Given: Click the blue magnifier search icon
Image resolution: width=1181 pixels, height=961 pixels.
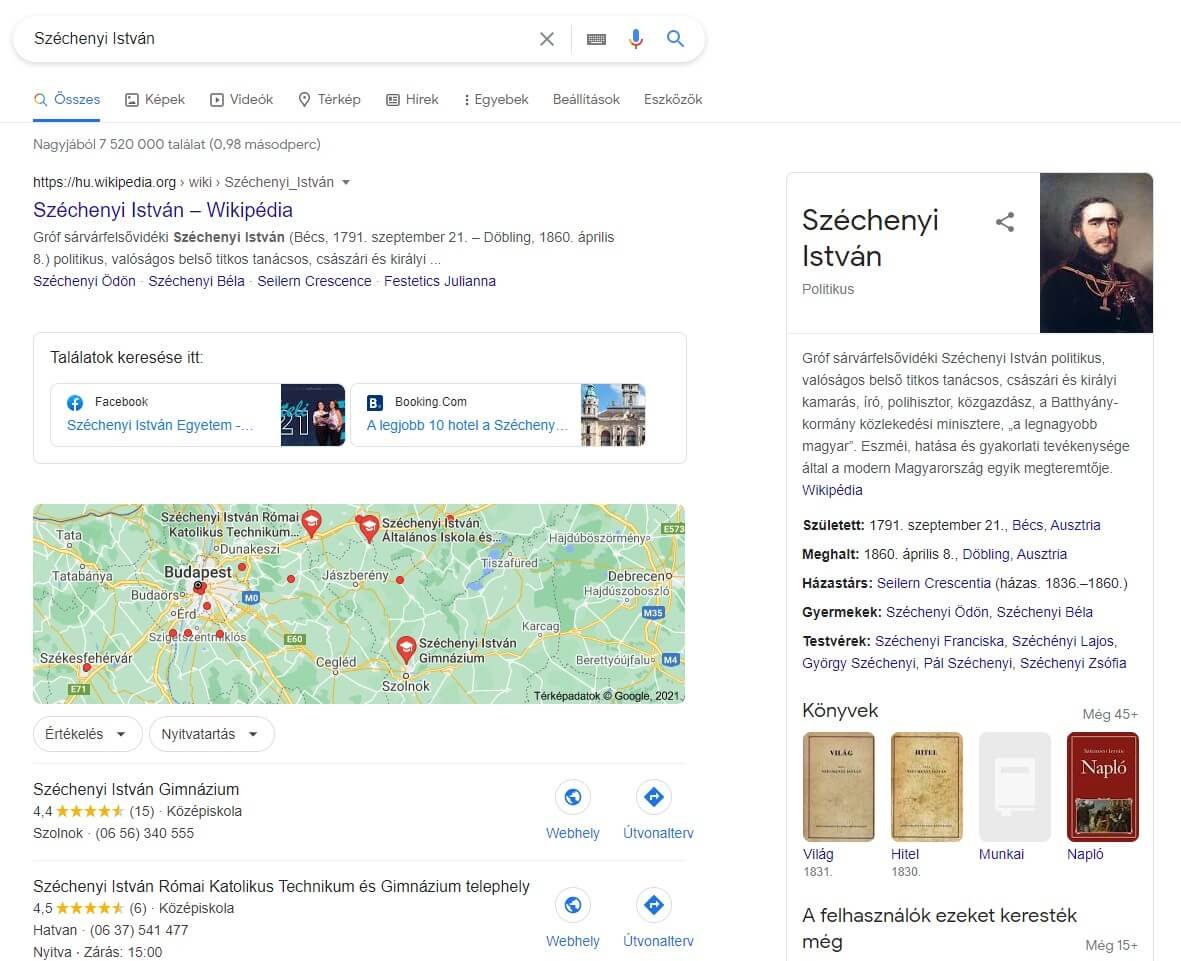Looking at the screenshot, I should point(675,39).
